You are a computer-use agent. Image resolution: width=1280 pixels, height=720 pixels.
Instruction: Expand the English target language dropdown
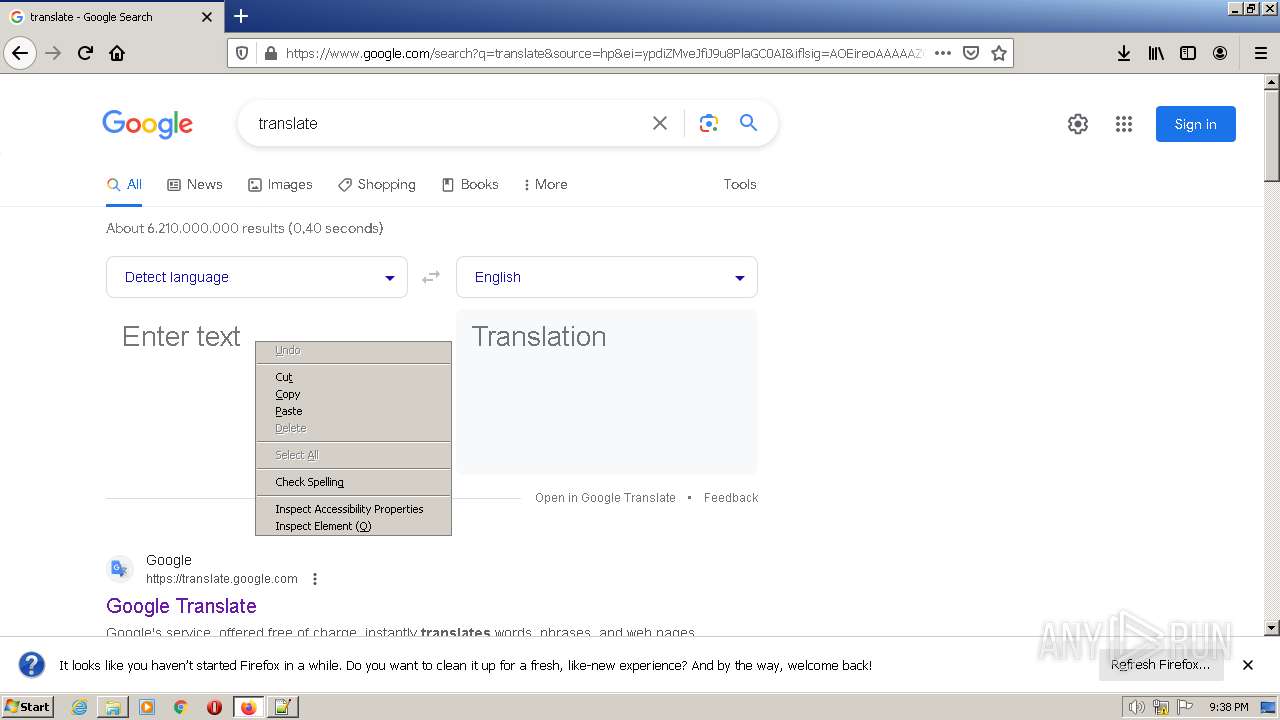coord(607,277)
